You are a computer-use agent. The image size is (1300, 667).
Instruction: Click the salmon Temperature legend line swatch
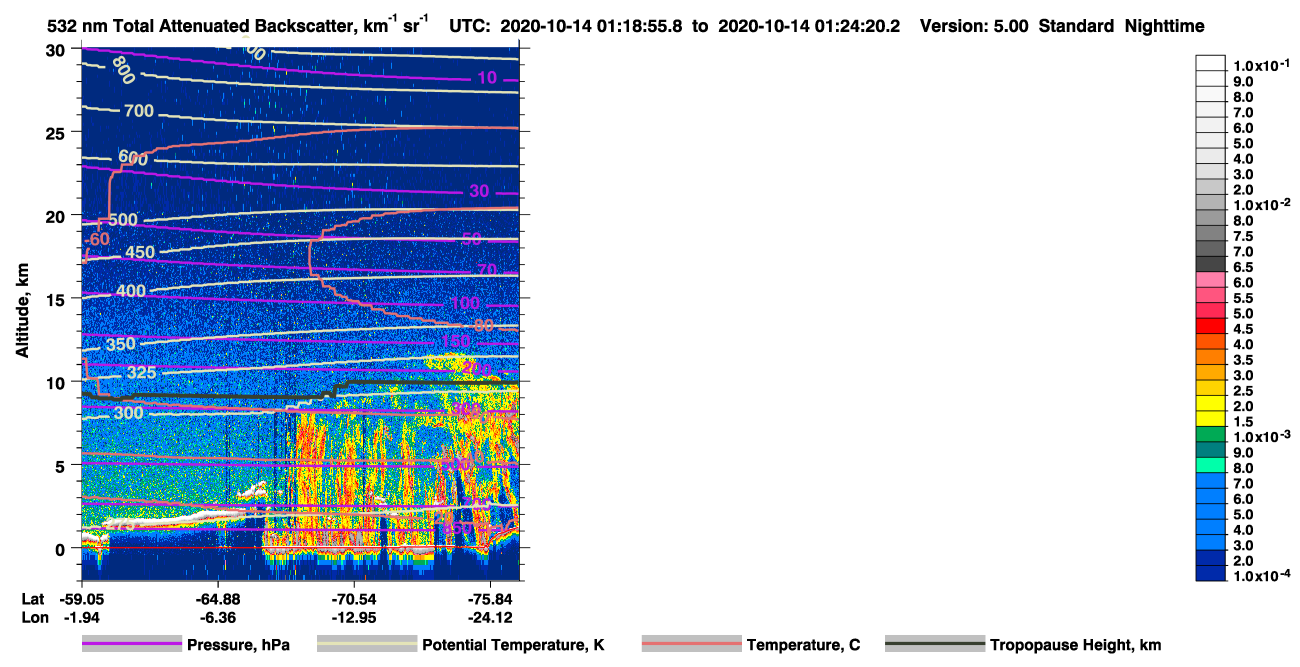(x=691, y=645)
